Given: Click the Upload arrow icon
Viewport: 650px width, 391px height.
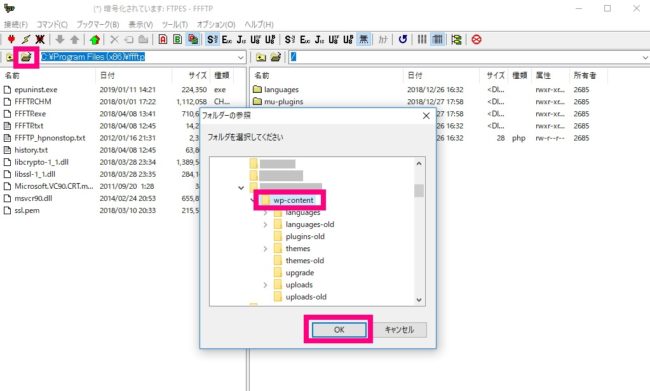Looking at the screenshot, I should point(75,39).
